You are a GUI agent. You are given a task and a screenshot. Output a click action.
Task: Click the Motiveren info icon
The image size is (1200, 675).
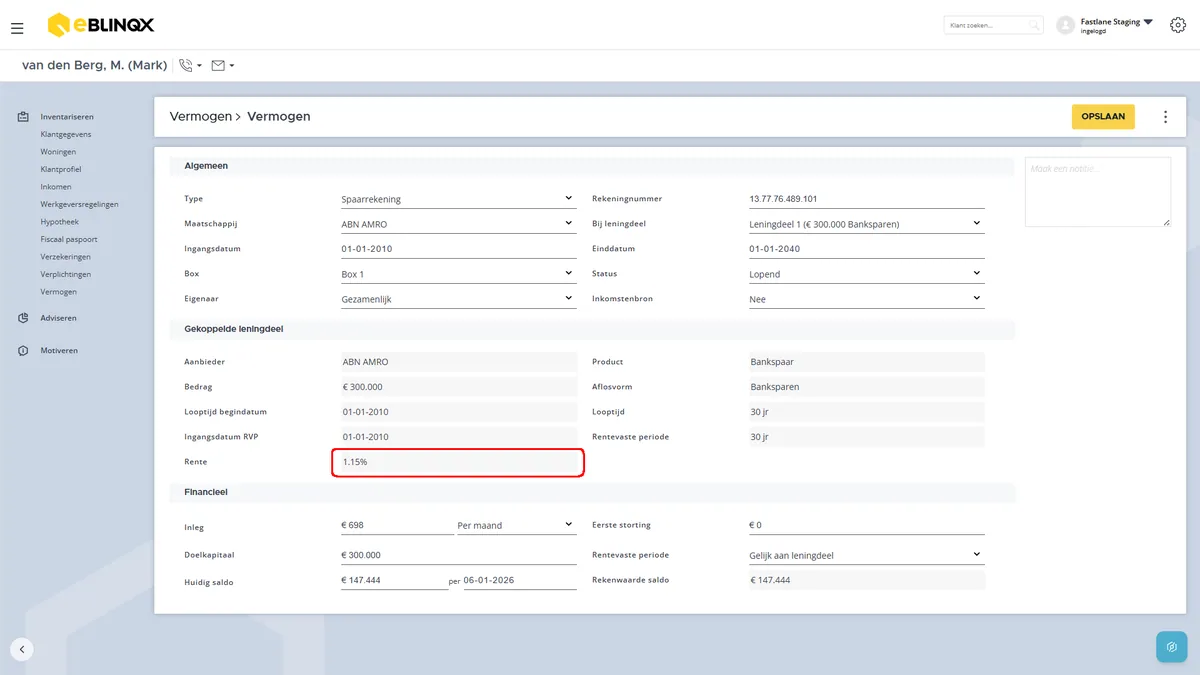point(23,351)
